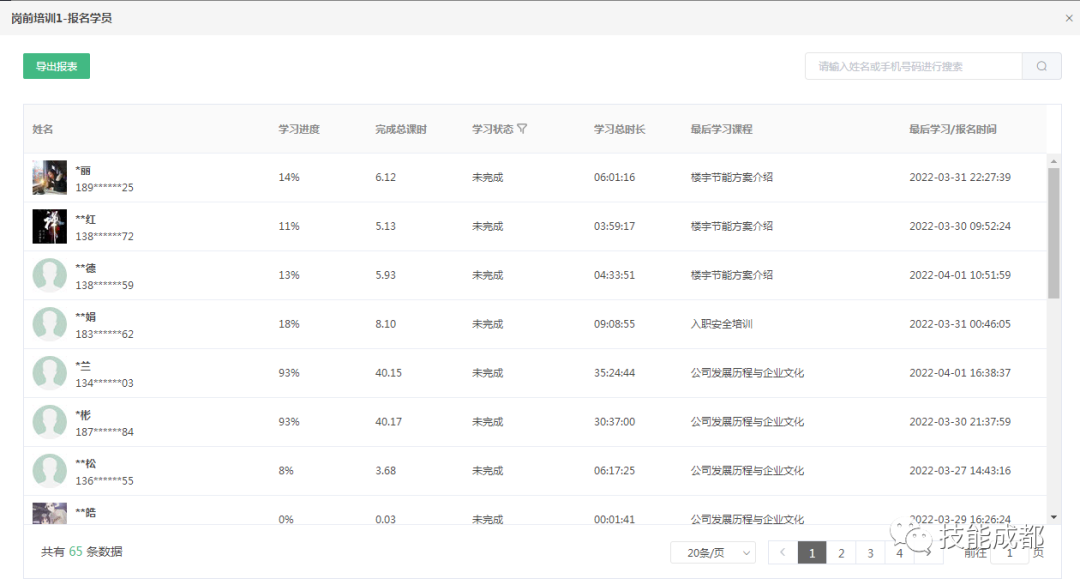Click the default avatar of **娟
The height and width of the screenshot is (585, 1080).
(x=49, y=324)
